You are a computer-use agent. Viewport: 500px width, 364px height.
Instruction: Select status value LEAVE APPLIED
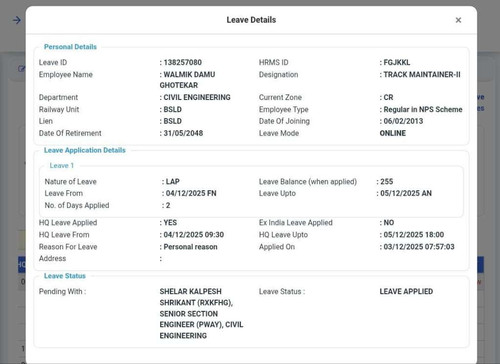406,291
